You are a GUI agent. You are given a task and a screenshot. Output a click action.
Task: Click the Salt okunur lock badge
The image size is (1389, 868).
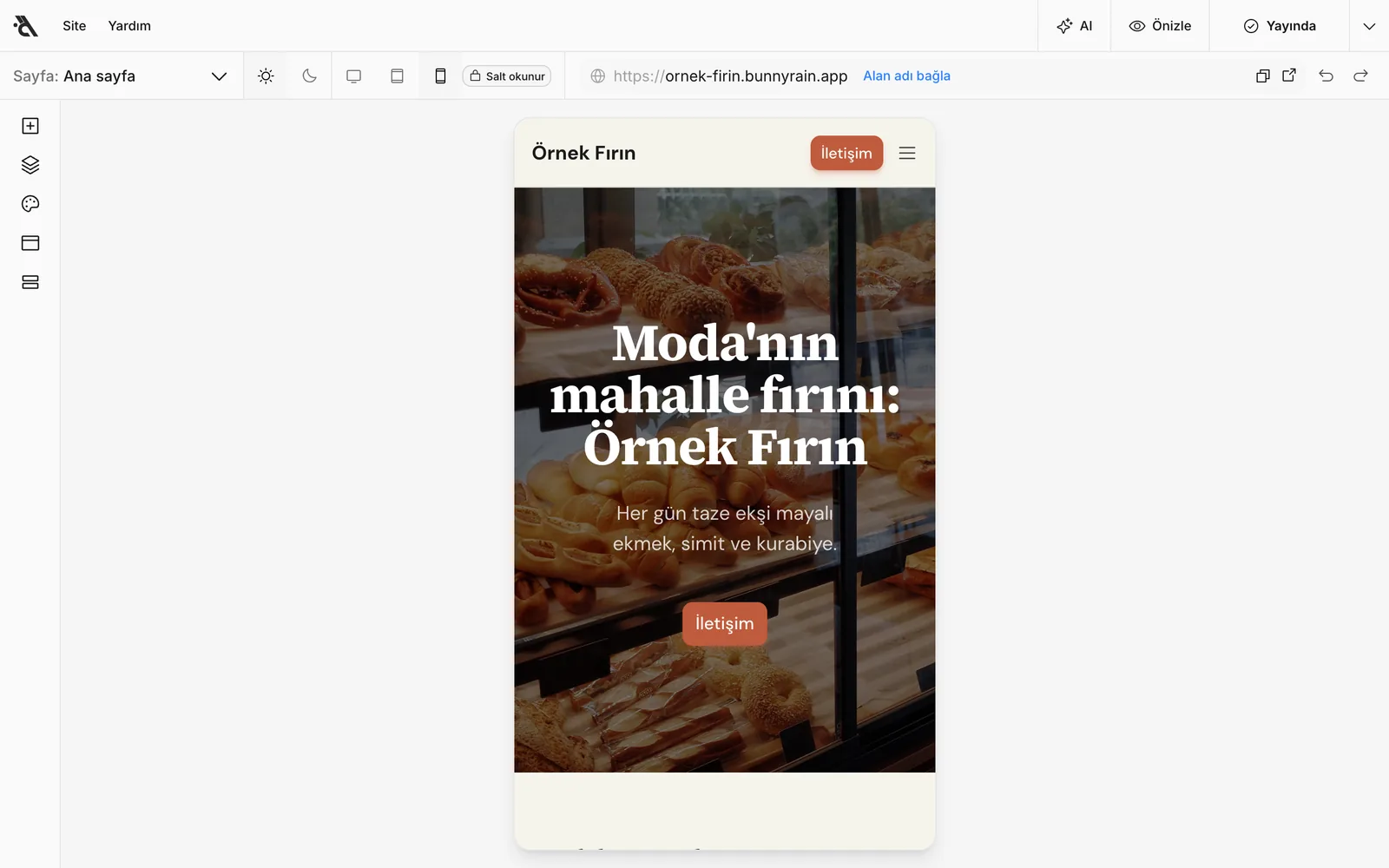pyautogui.click(x=507, y=76)
